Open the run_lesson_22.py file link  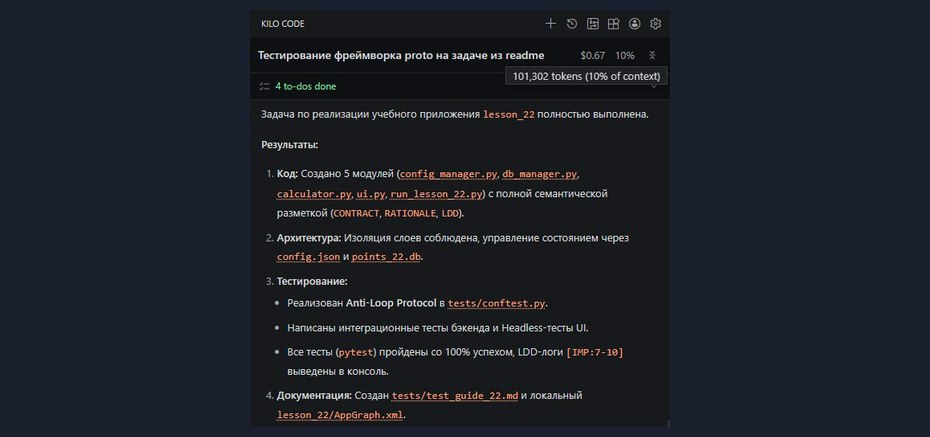[x=436, y=194]
